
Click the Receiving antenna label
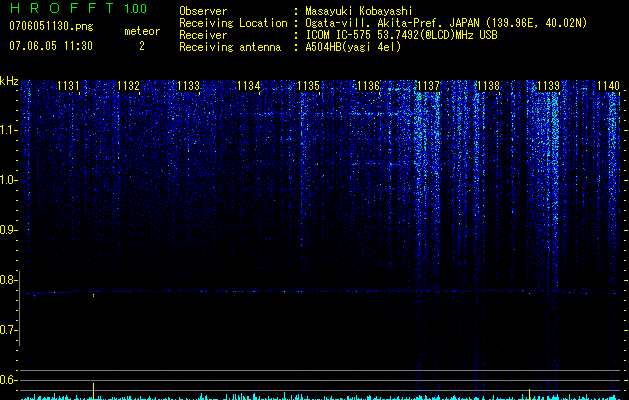tap(230, 47)
